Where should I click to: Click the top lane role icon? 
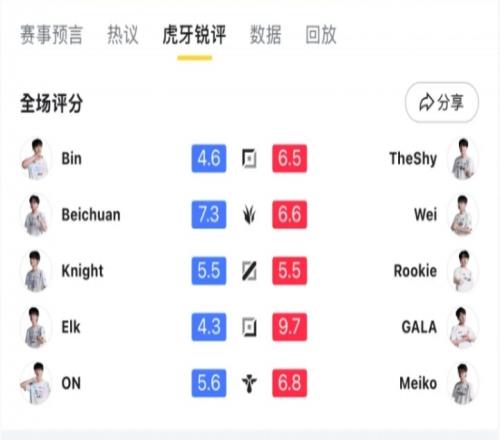pyautogui.click(x=249, y=158)
